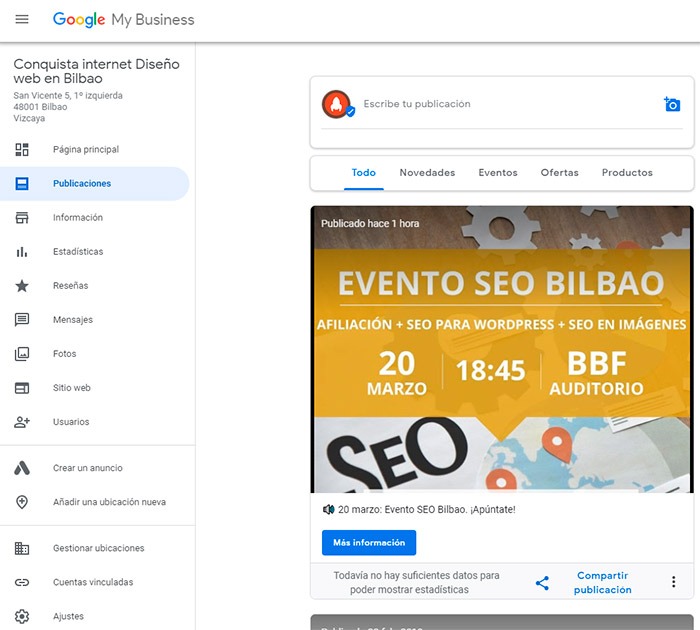This screenshot has width=700, height=630.
Task: Click the Publicado hace 1 hora label
Action: click(370, 224)
